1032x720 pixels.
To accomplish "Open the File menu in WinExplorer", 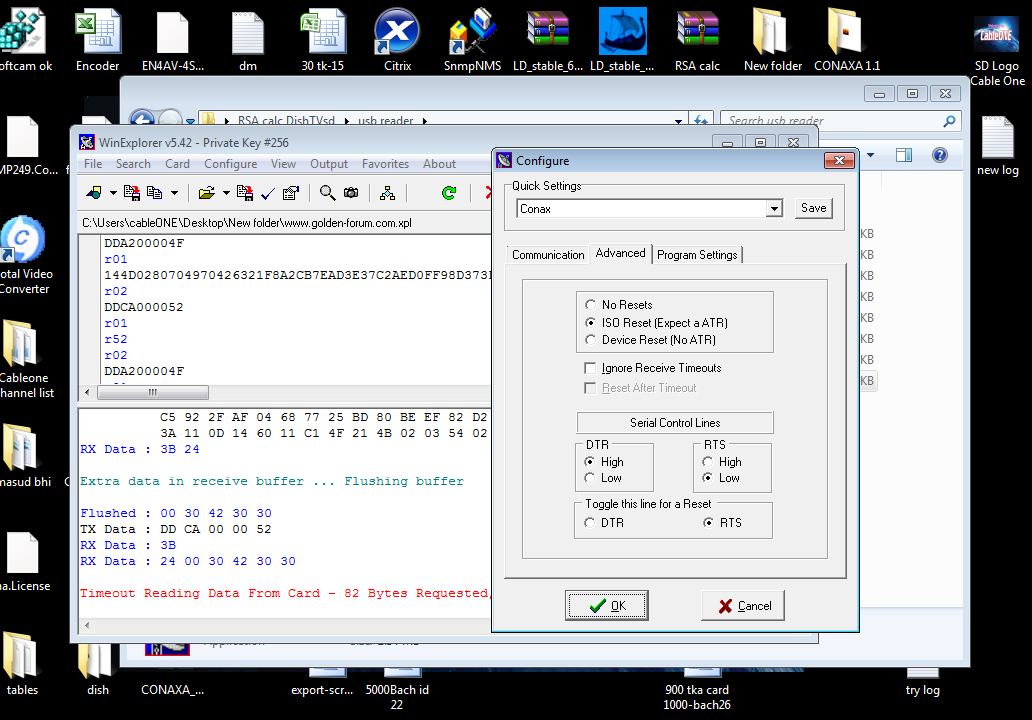I will (93, 164).
